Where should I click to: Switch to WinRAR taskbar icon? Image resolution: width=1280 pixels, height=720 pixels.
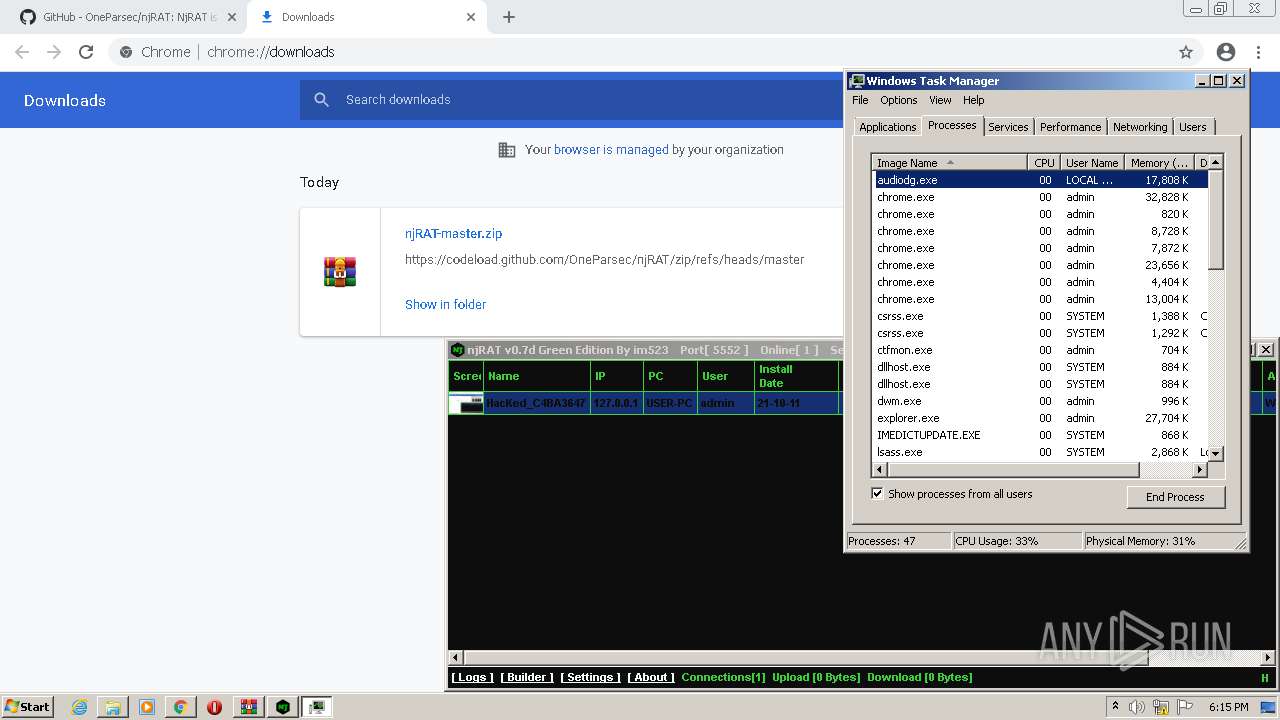[x=248, y=707]
